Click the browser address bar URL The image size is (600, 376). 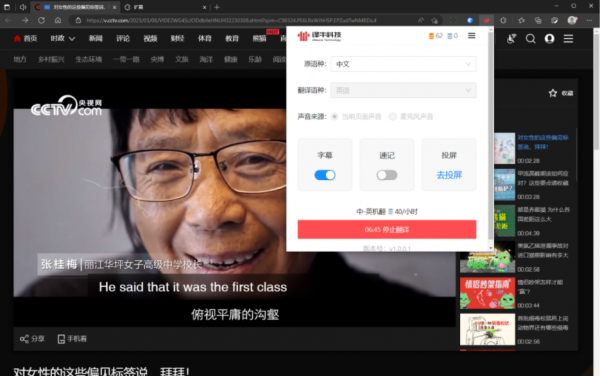[231, 20]
